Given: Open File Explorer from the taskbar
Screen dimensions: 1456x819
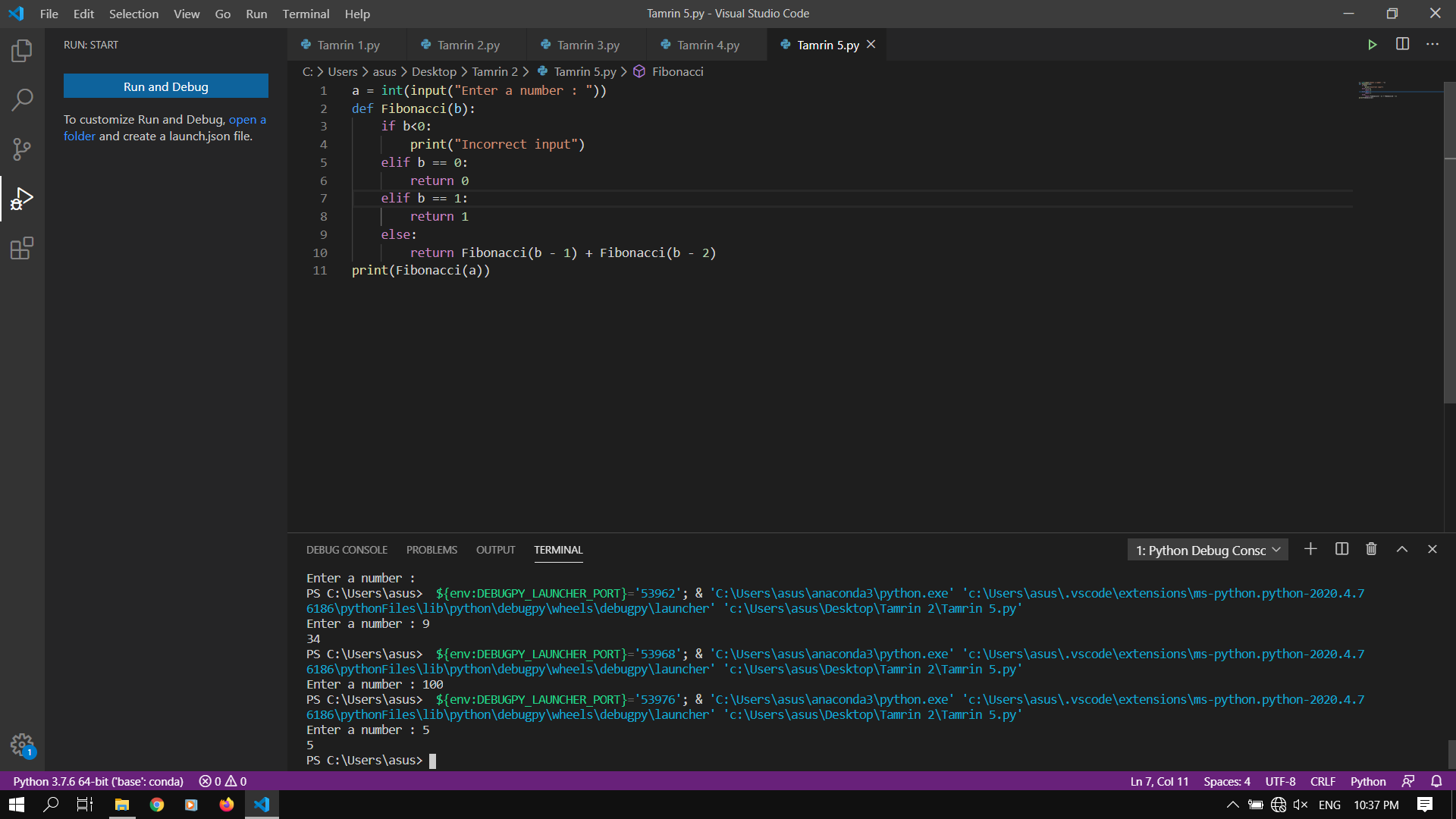Looking at the screenshot, I should (121, 805).
